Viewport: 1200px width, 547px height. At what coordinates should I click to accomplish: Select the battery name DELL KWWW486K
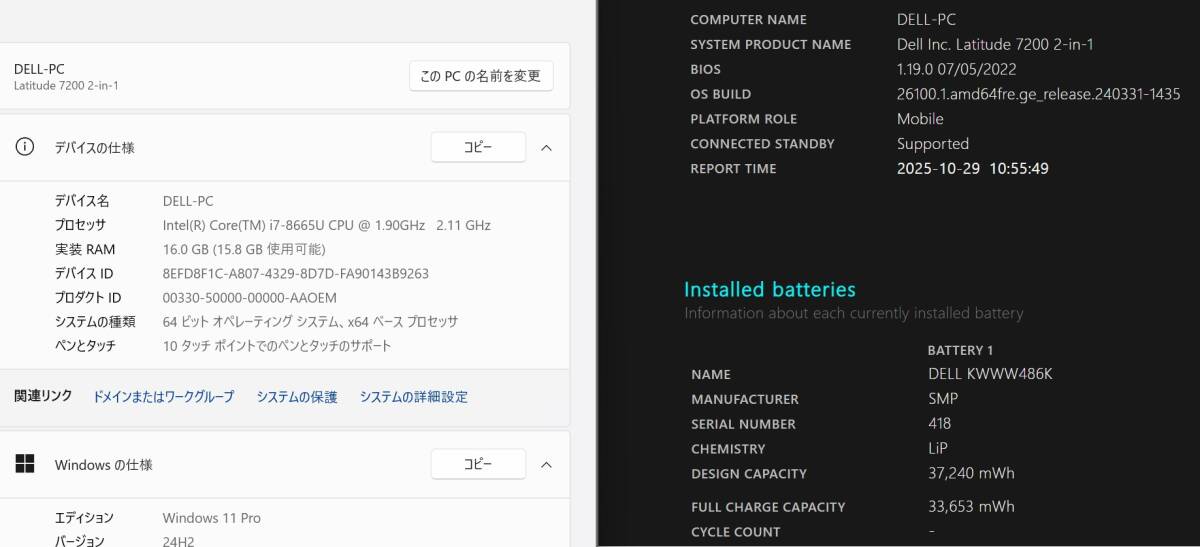990,374
